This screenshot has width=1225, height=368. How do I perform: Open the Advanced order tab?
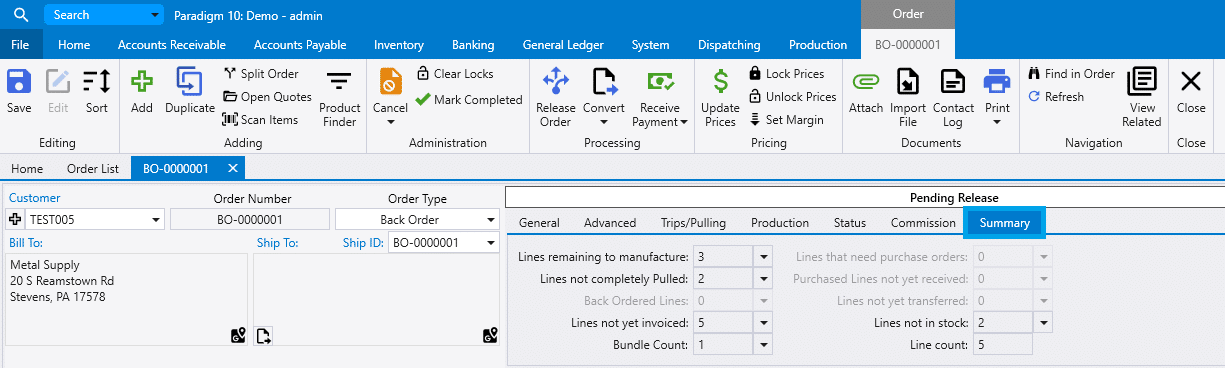[x=610, y=223]
